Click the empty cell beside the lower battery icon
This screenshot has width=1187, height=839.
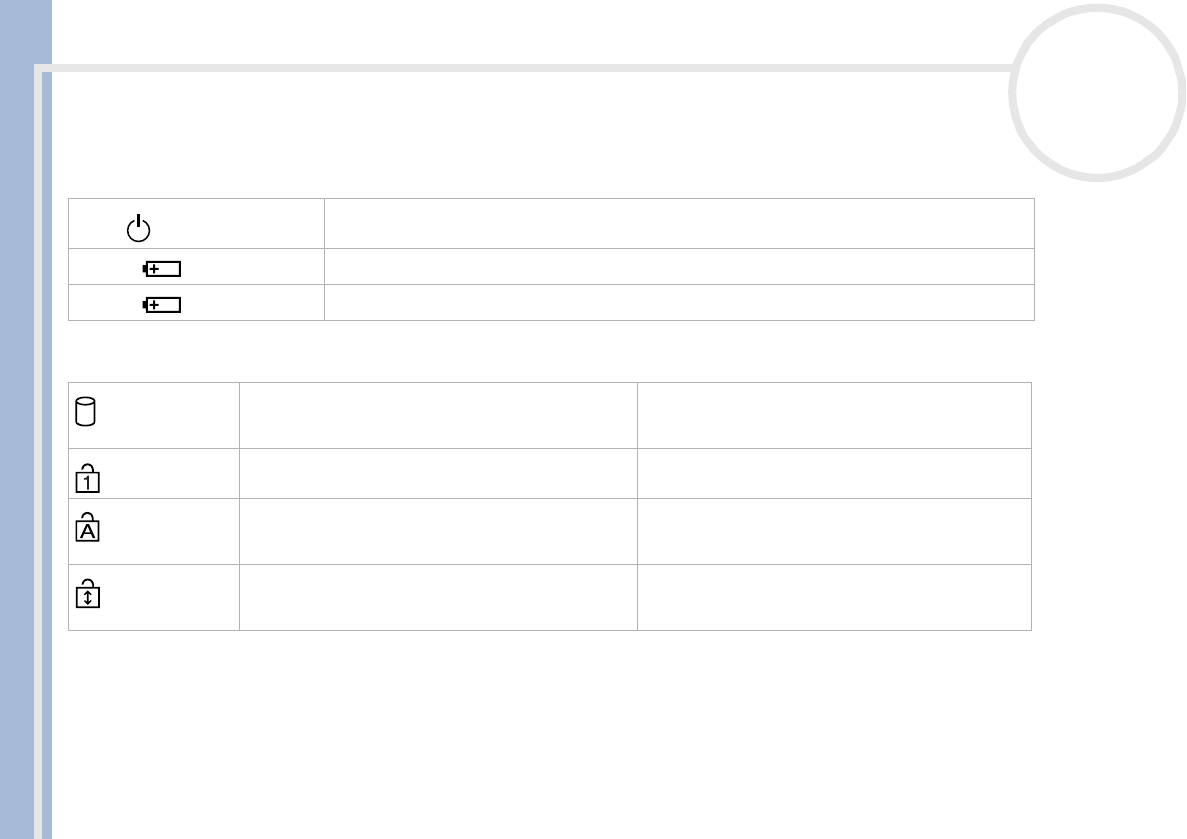coord(678,303)
